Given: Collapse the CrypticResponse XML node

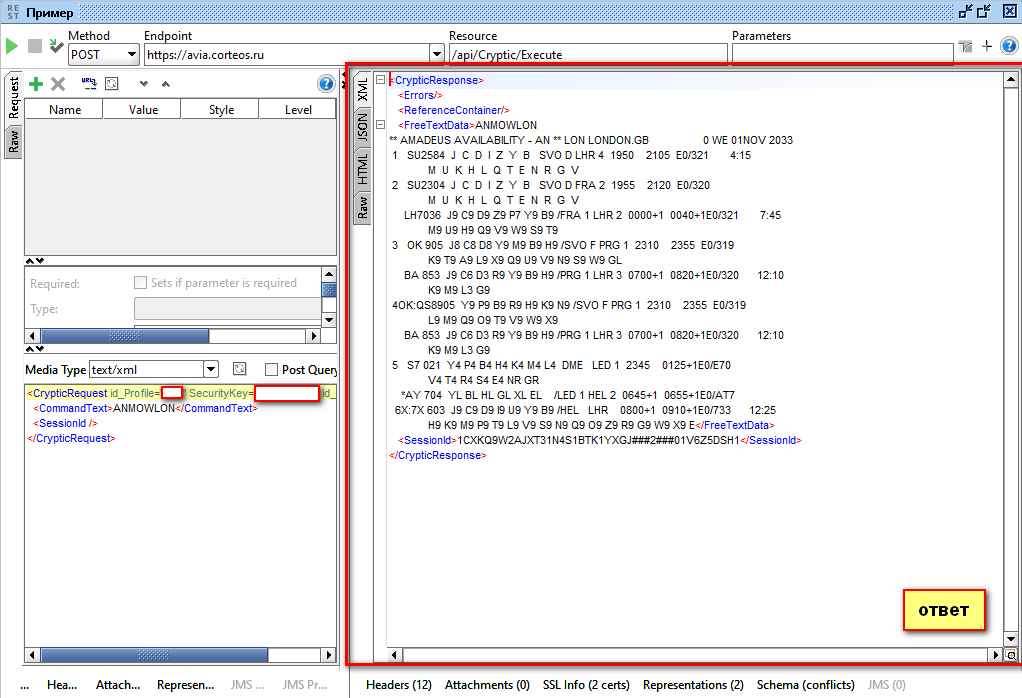Looking at the screenshot, I should [380, 80].
